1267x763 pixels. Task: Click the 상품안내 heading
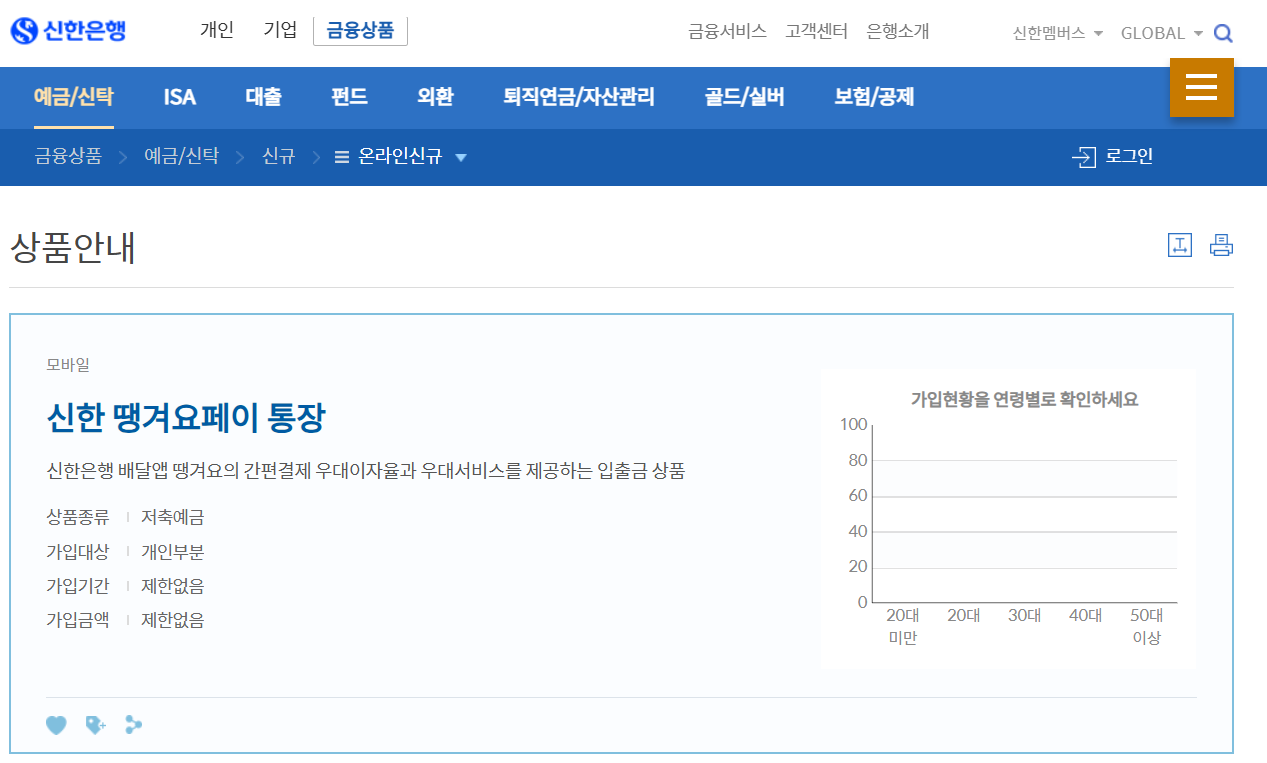[73, 248]
